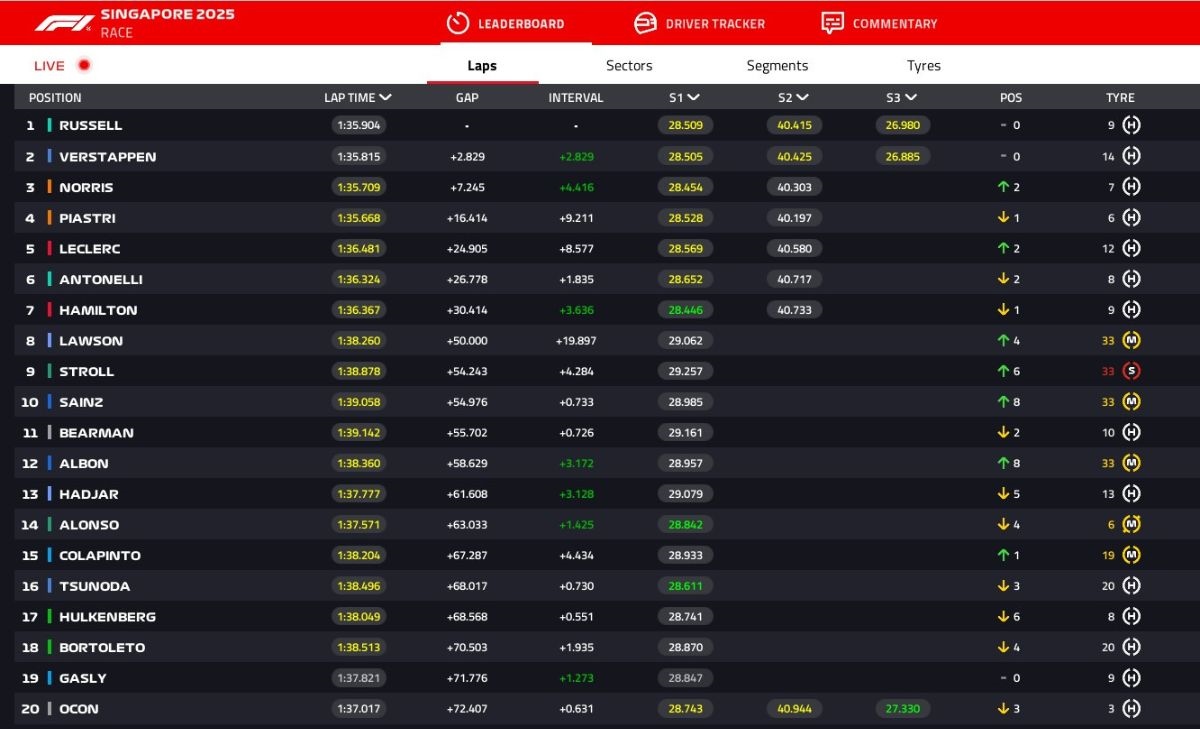Click Norris's green position gain arrow

1002,187
